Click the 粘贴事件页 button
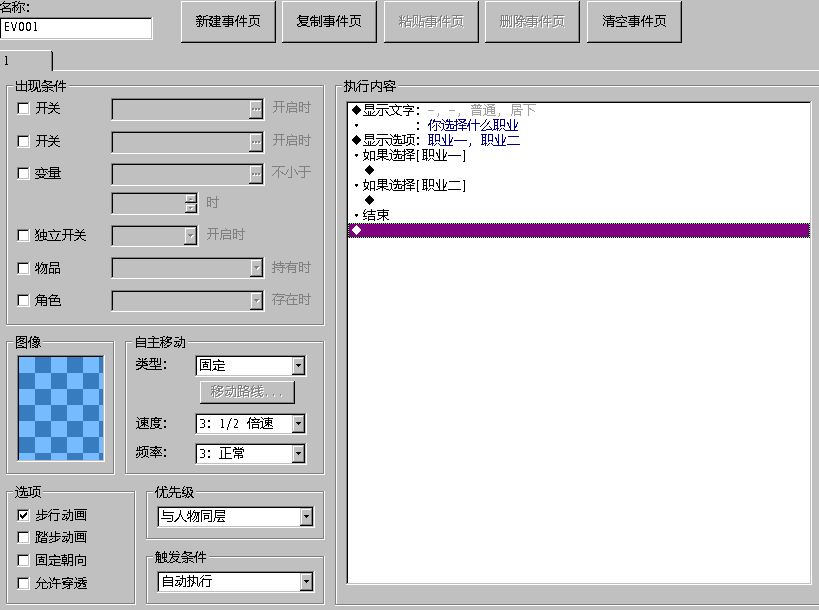819x610 pixels. (x=431, y=21)
